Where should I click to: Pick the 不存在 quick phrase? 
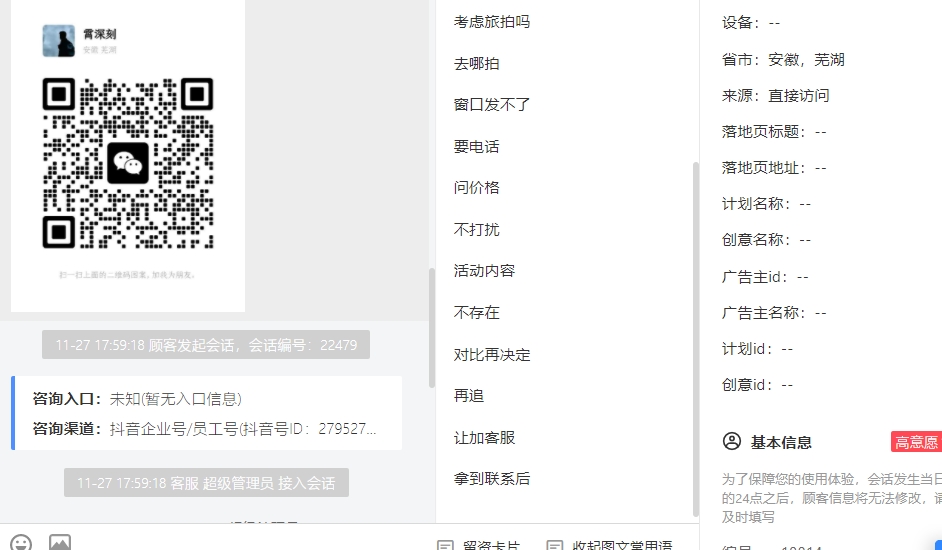(x=476, y=313)
